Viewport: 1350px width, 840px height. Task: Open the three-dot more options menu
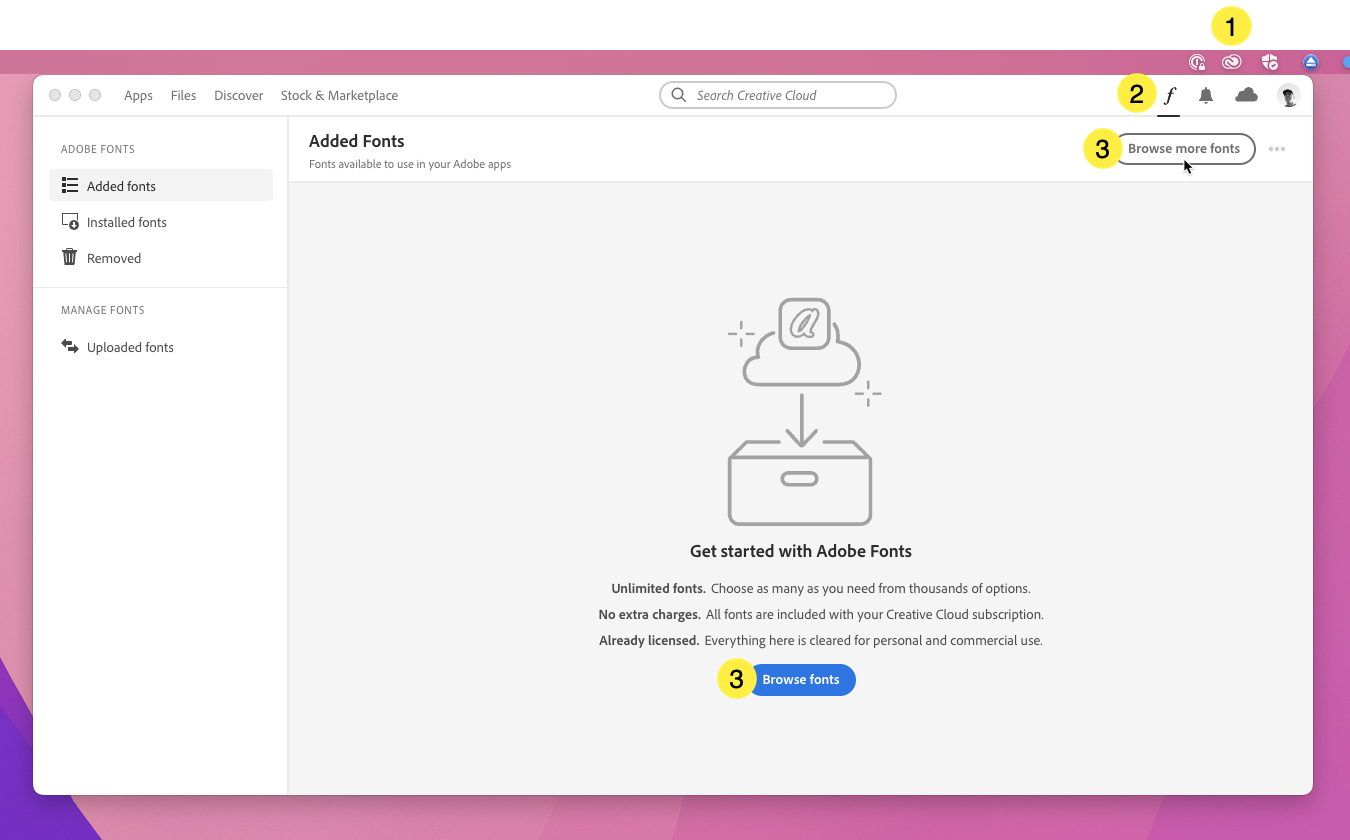(x=1277, y=149)
